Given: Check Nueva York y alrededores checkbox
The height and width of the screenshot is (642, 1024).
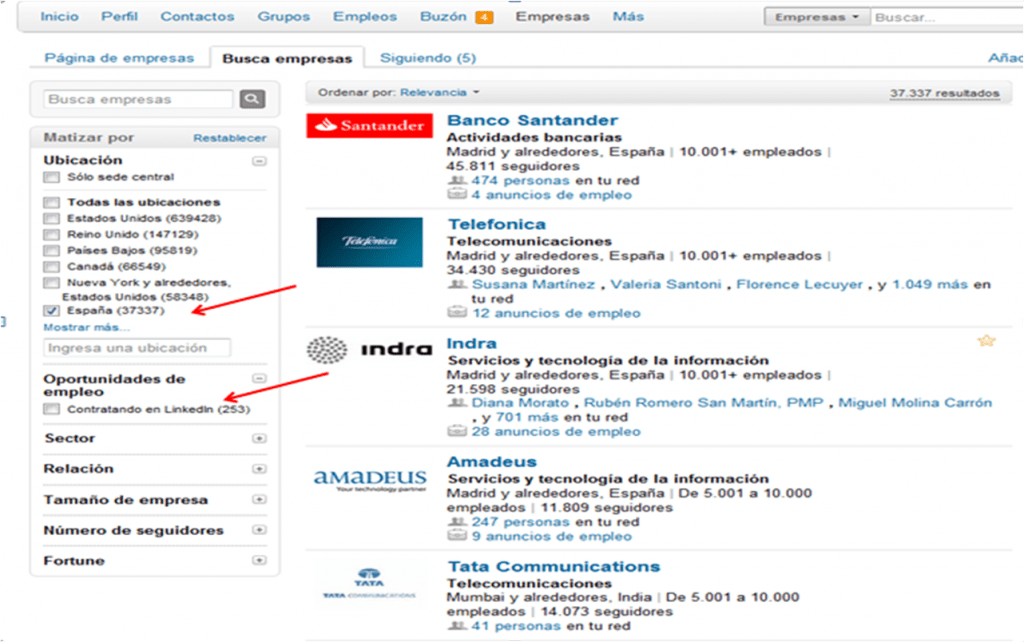Looking at the screenshot, I should (52, 283).
